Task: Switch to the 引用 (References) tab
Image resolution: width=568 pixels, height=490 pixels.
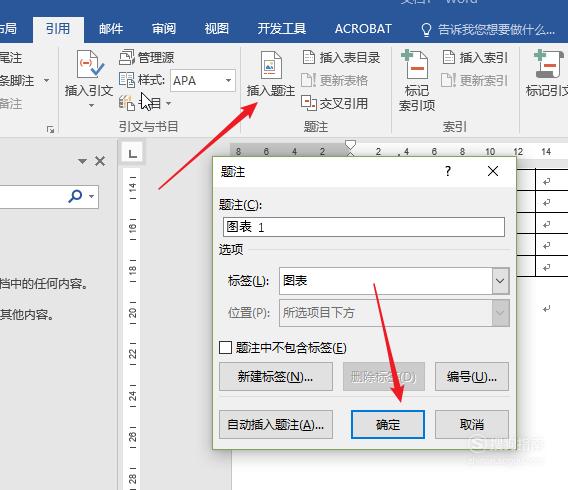Action: click(58, 29)
